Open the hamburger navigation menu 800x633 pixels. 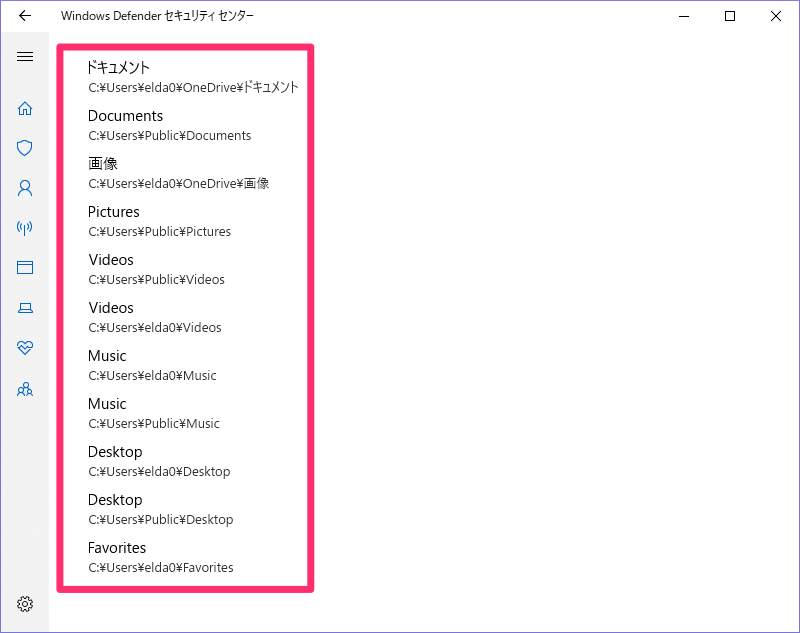tap(24, 56)
